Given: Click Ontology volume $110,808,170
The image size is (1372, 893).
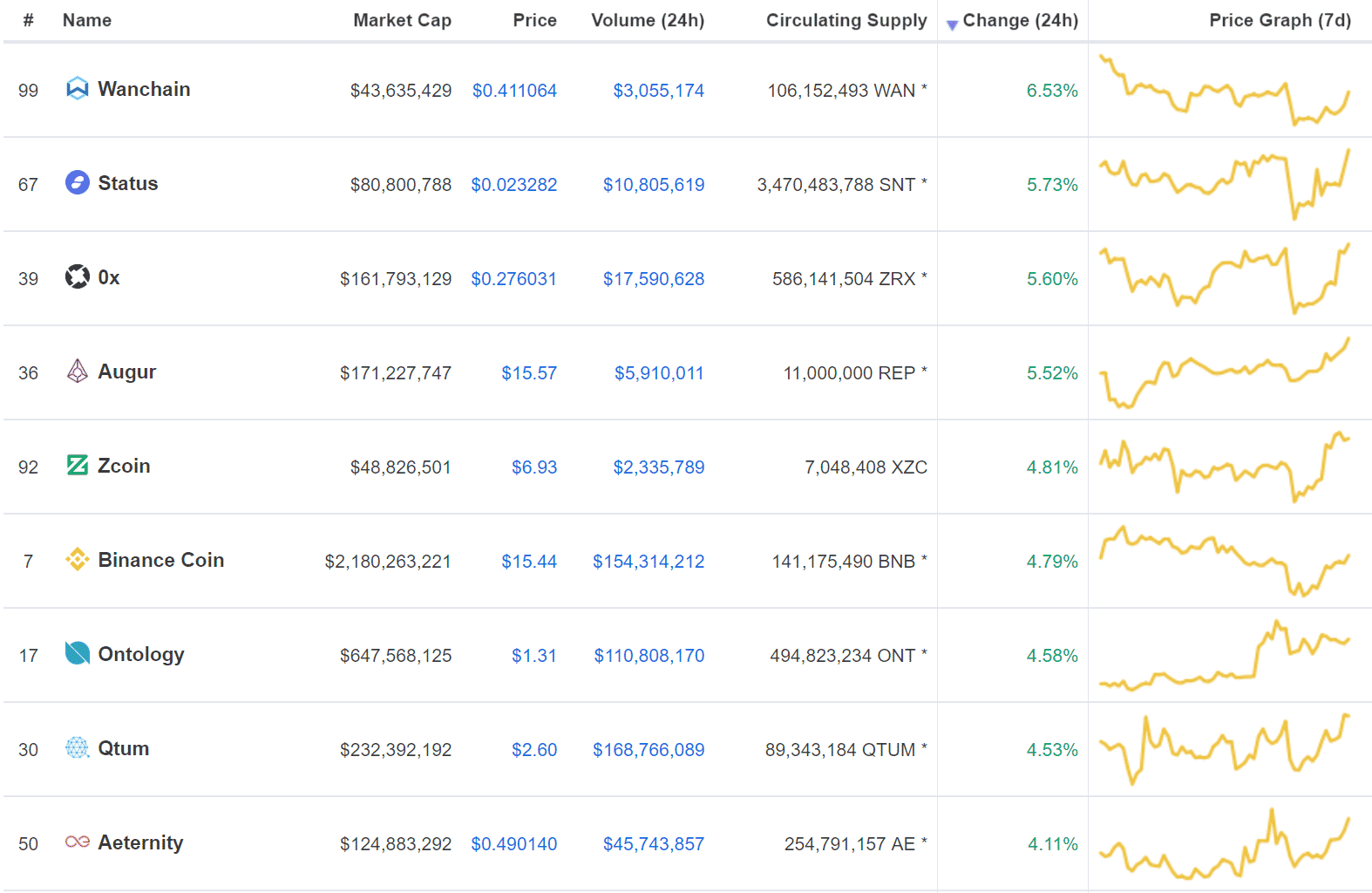Looking at the screenshot, I should [x=649, y=656].
